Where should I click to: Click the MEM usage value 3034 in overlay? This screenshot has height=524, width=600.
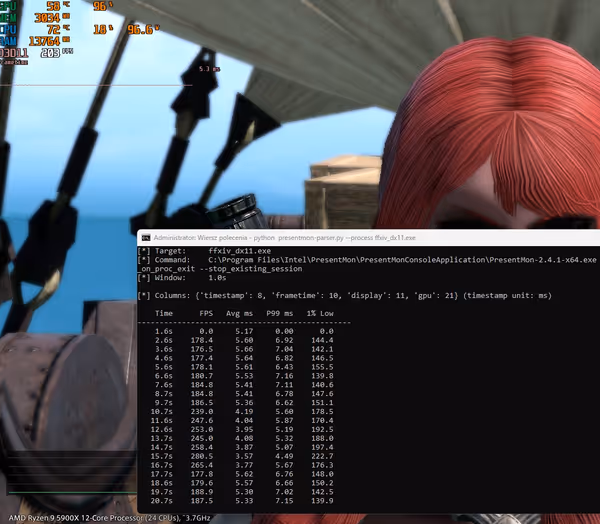click(47, 18)
